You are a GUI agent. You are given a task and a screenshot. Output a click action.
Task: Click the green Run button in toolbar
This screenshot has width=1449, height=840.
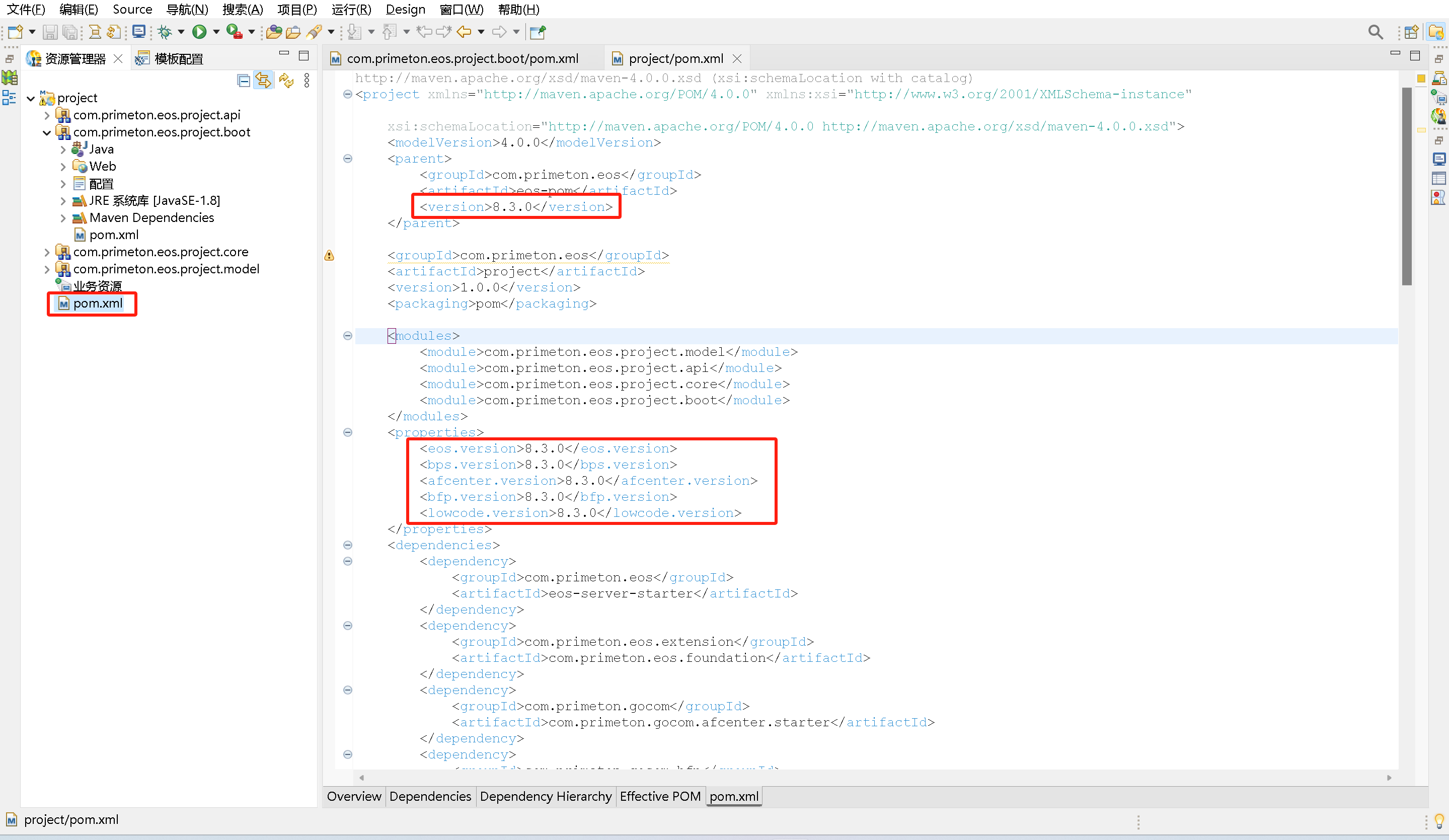[x=199, y=32]
